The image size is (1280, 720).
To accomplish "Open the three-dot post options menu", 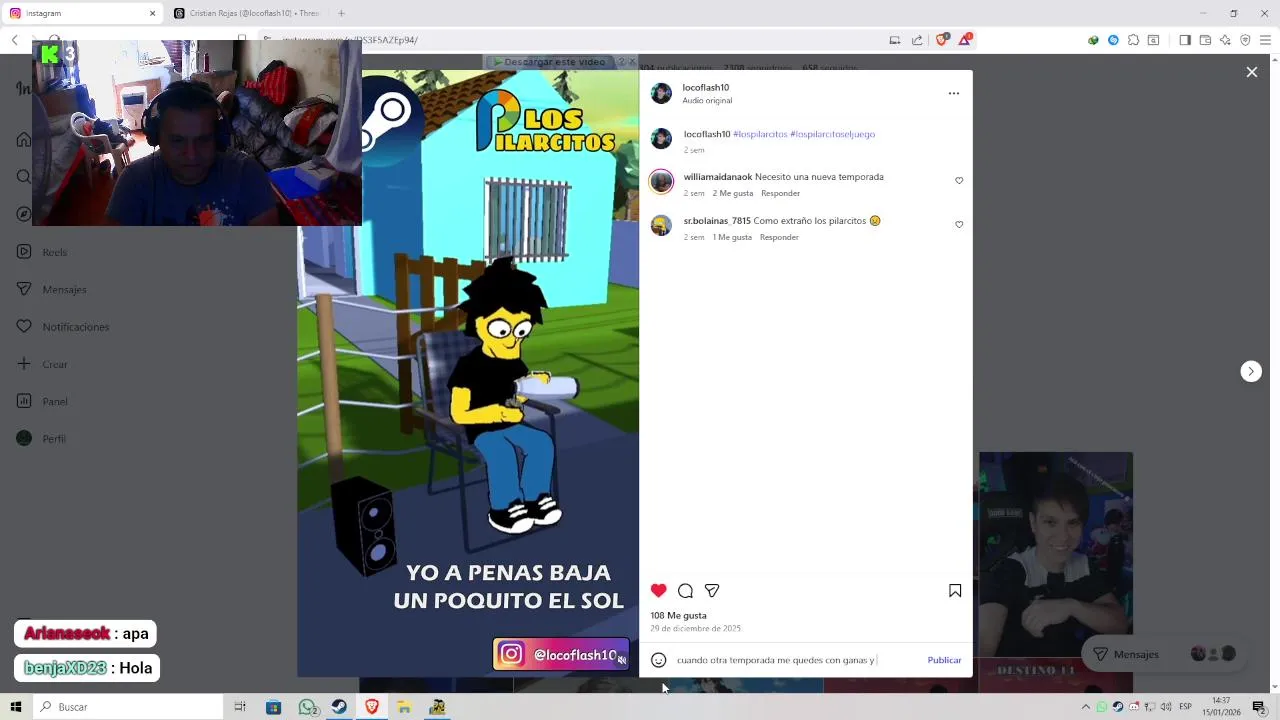I will 953,93.
